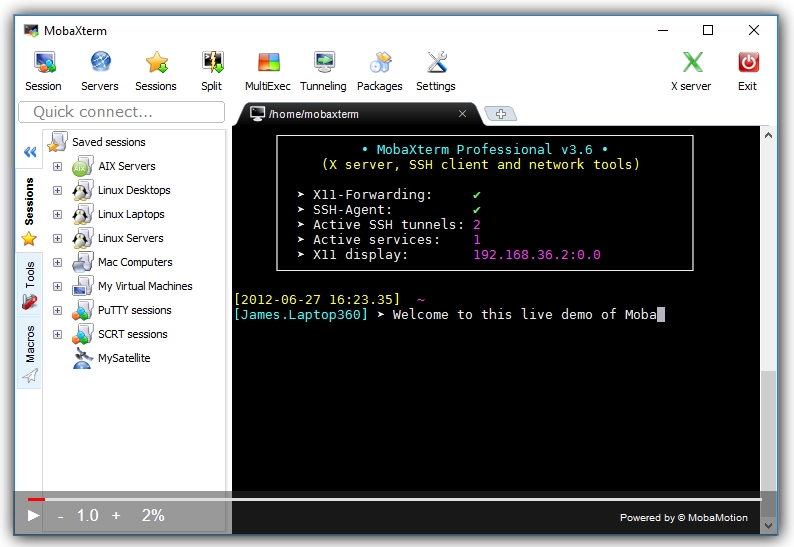This screenshot has height=547, width=794.
Task: Open the Tunneling tool
Action: click(323, 64)
